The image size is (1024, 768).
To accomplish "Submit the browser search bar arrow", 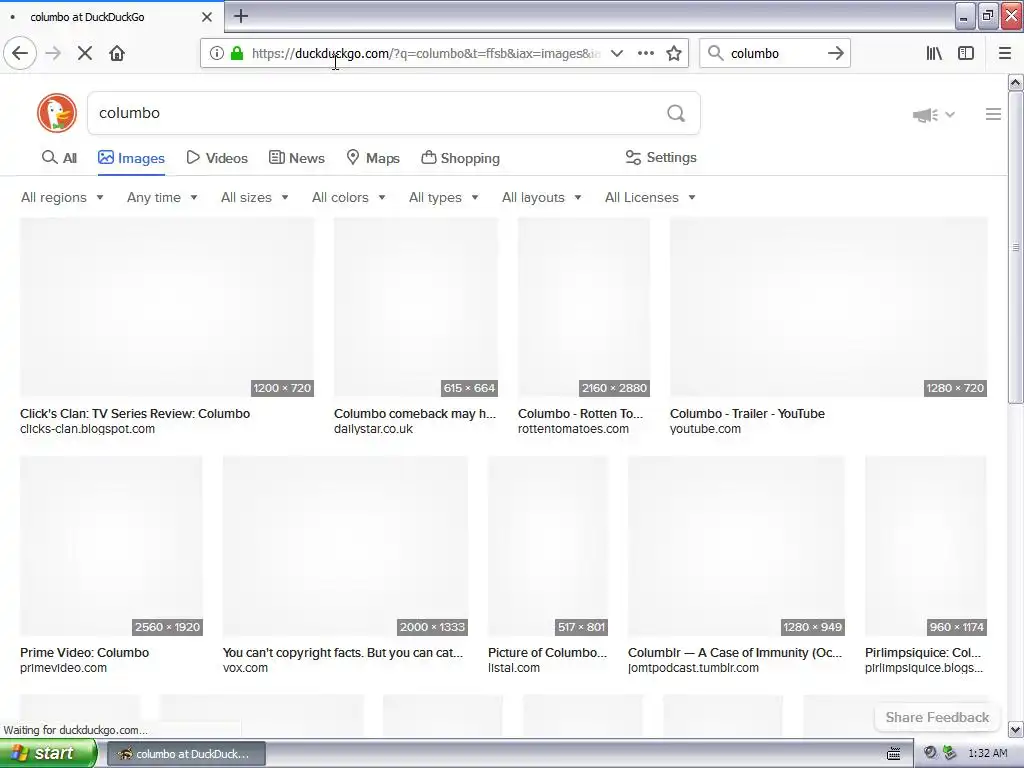I will pos(835,53).
